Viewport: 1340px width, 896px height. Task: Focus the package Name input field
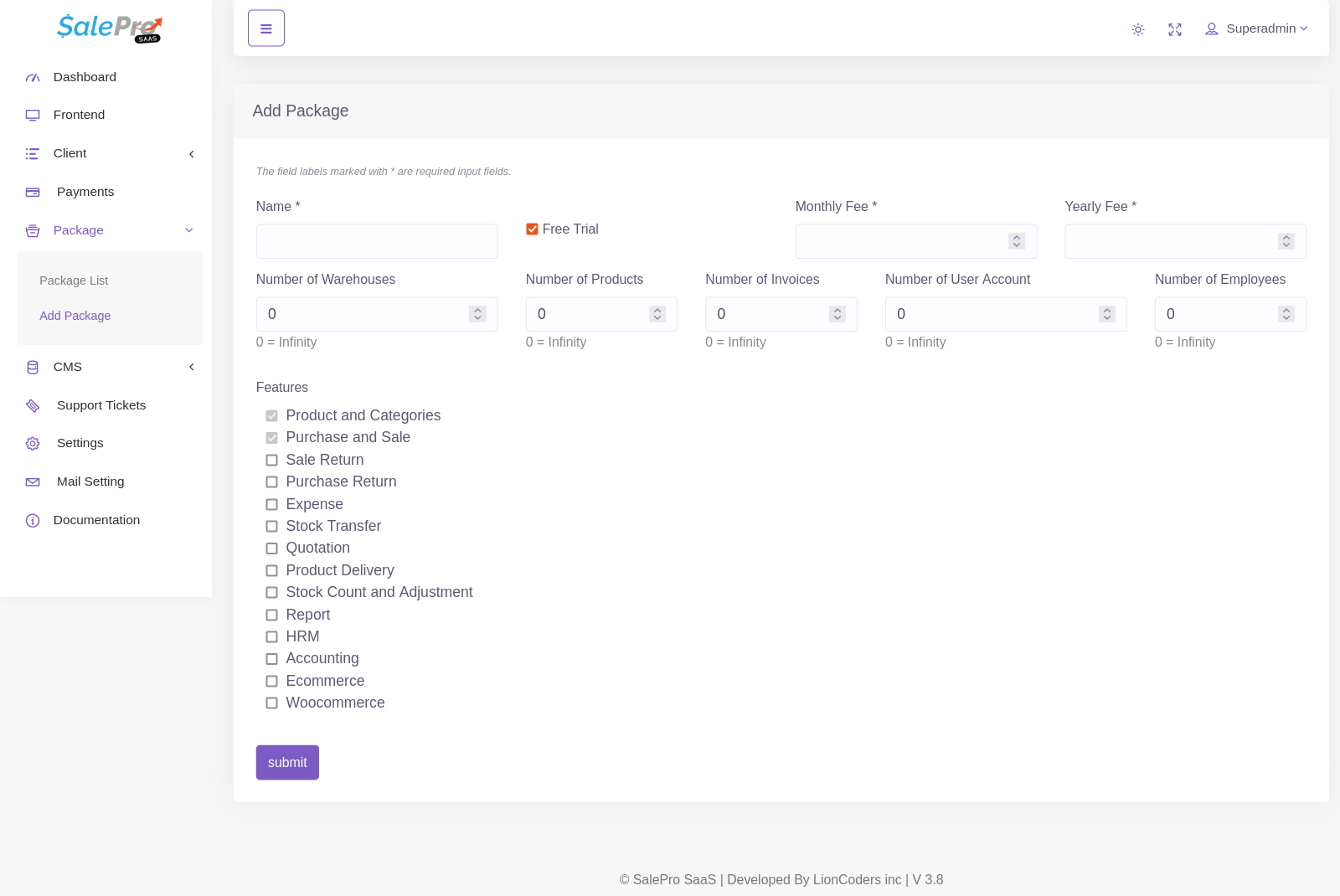coord(377,241)
